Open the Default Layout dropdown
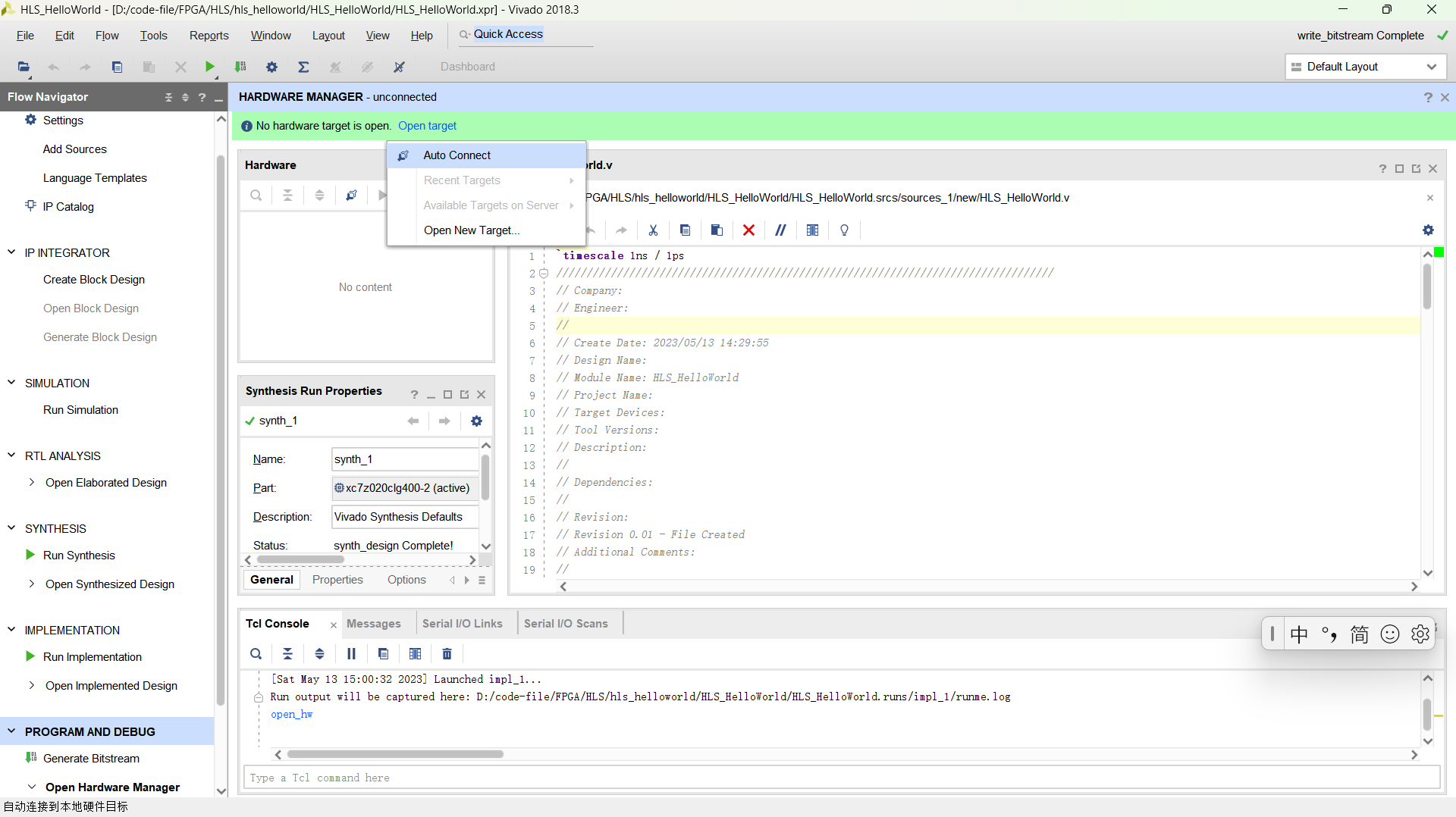Image resolution: width=1456 pixels, height=817 pixels. point(1366,67)
